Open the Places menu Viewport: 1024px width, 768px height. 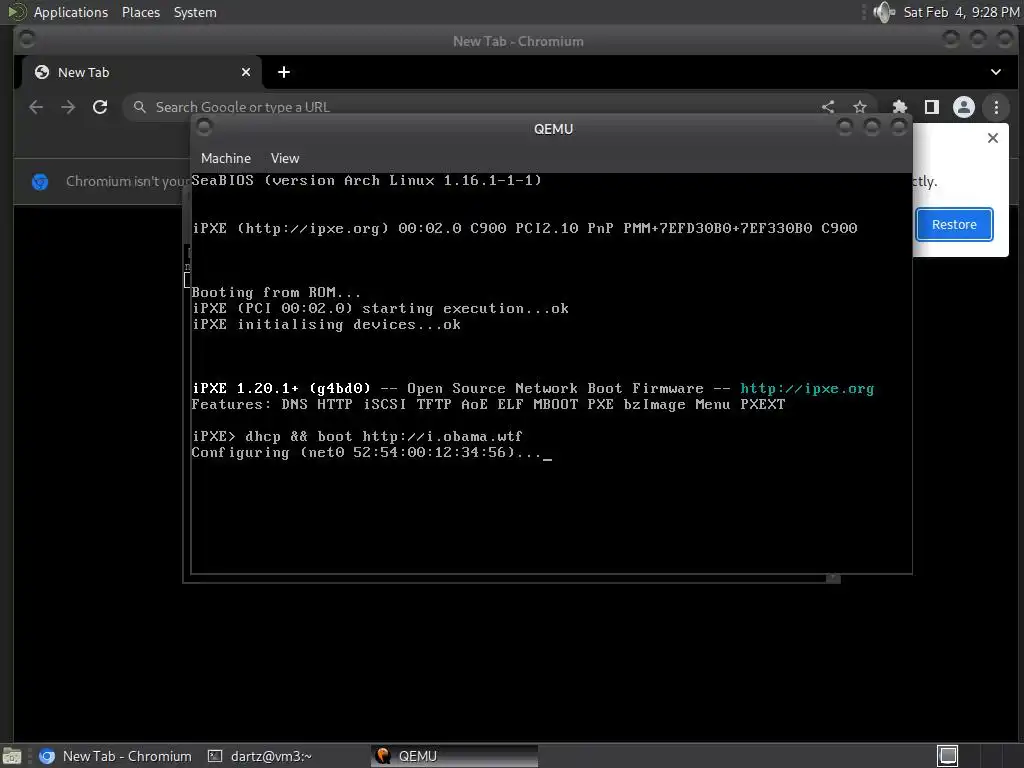[140, 12]
